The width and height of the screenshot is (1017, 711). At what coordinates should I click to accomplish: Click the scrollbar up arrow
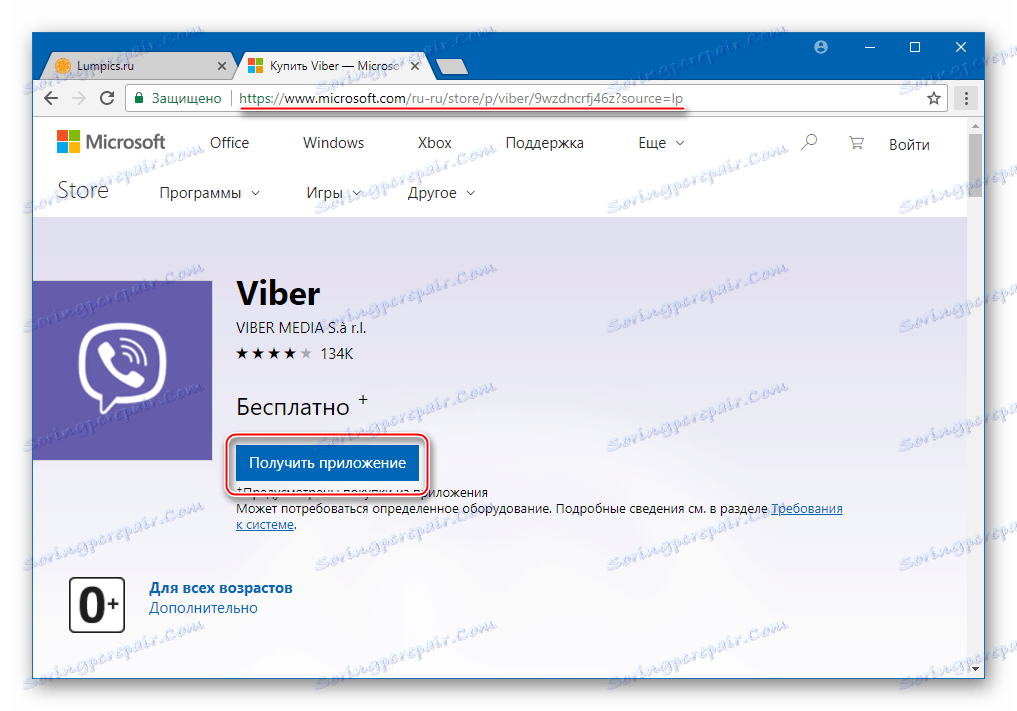click(975, 125)
